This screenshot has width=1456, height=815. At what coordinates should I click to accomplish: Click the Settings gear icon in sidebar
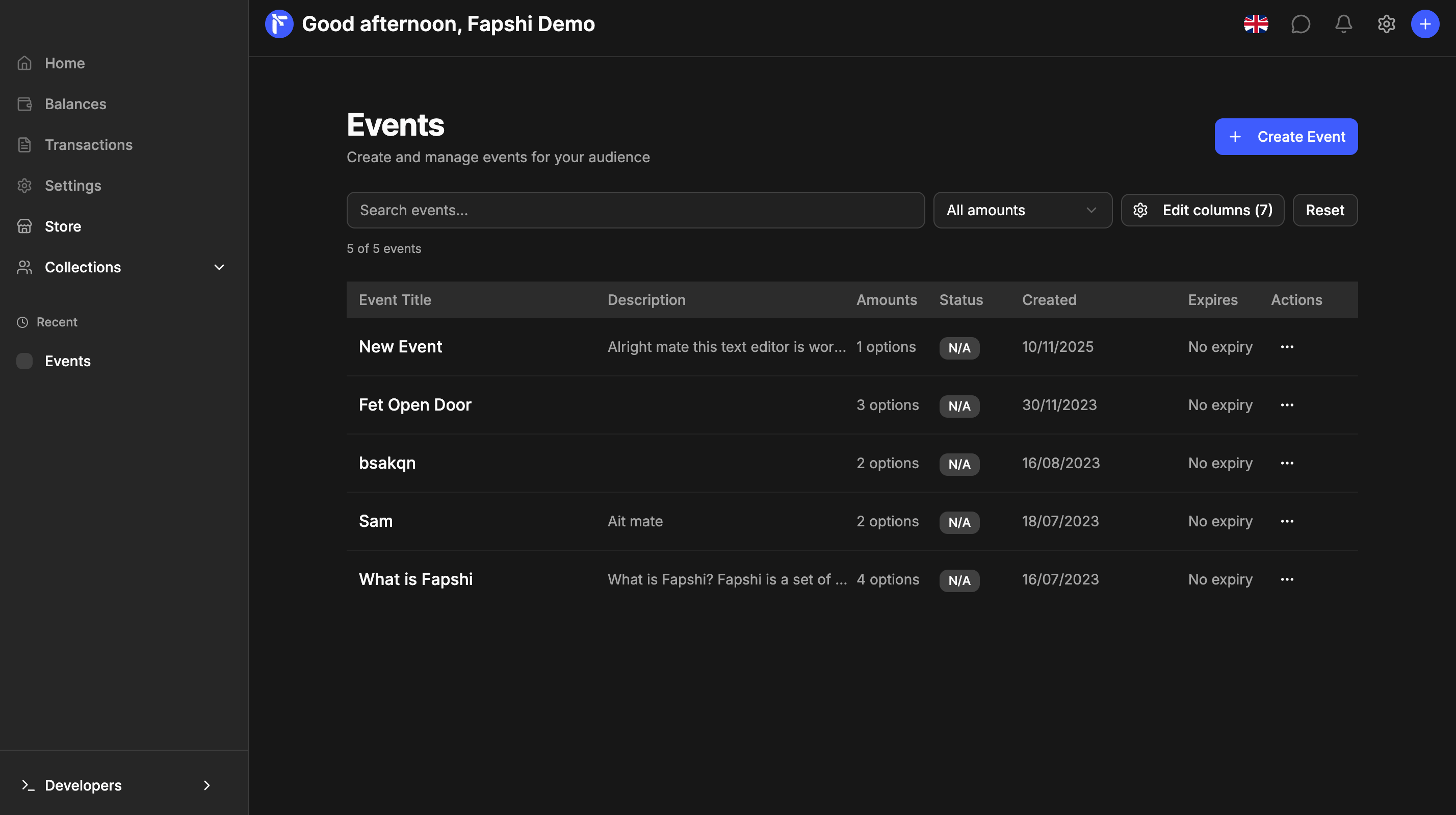[24, 185]
